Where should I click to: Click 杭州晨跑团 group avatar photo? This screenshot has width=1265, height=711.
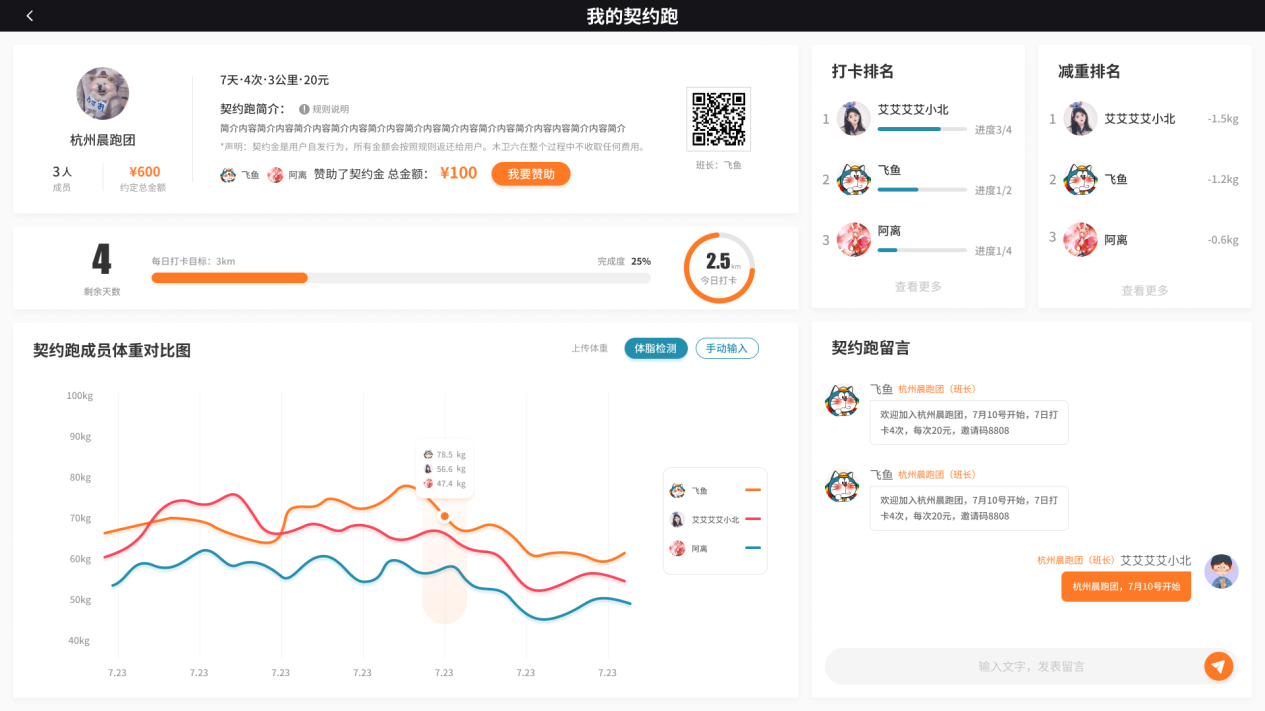pos(102,94)
